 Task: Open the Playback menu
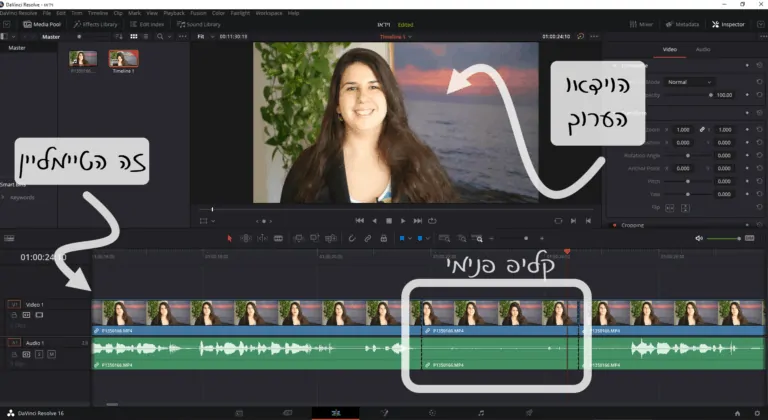(x=174, y=13)
